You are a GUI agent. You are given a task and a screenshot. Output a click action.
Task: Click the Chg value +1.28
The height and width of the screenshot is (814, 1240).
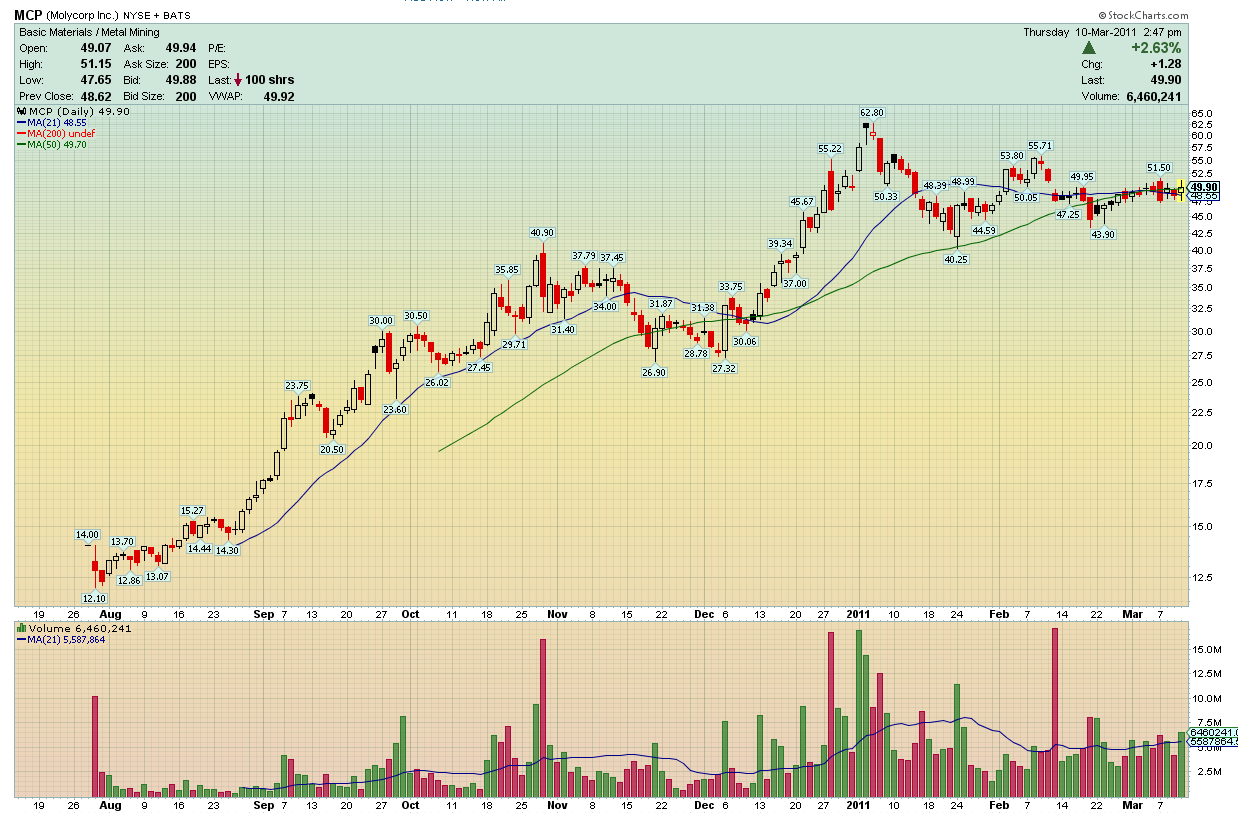tap(1165, 64)
